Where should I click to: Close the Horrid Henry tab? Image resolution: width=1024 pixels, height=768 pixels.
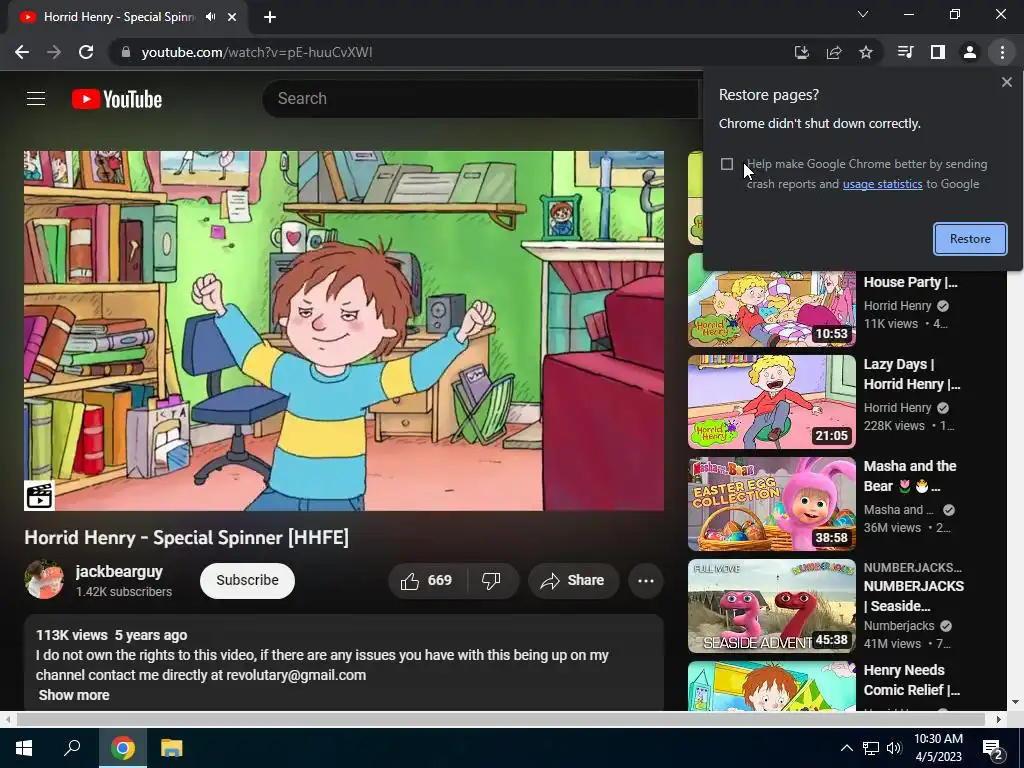pyautogui.click(x=232, y=17)
